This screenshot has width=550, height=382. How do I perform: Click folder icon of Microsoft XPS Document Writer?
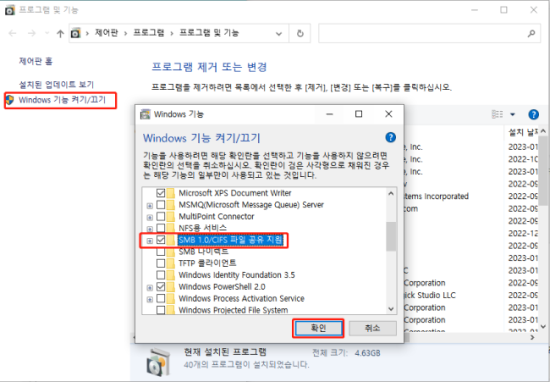(x=170, y=193)
